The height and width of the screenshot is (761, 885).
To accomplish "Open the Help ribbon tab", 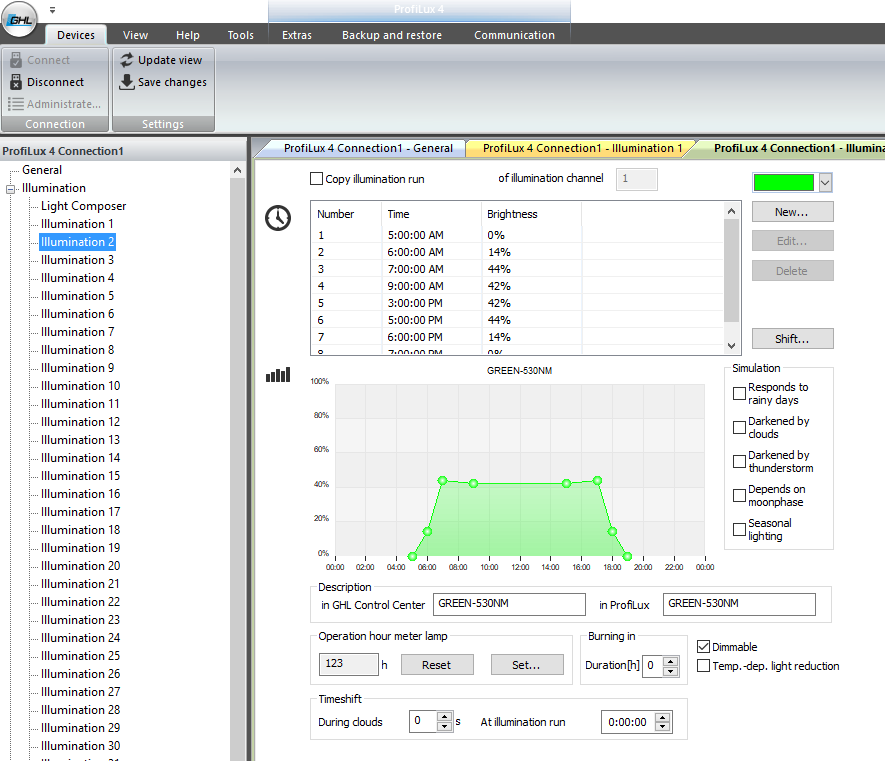I will (x=188, y=35).
